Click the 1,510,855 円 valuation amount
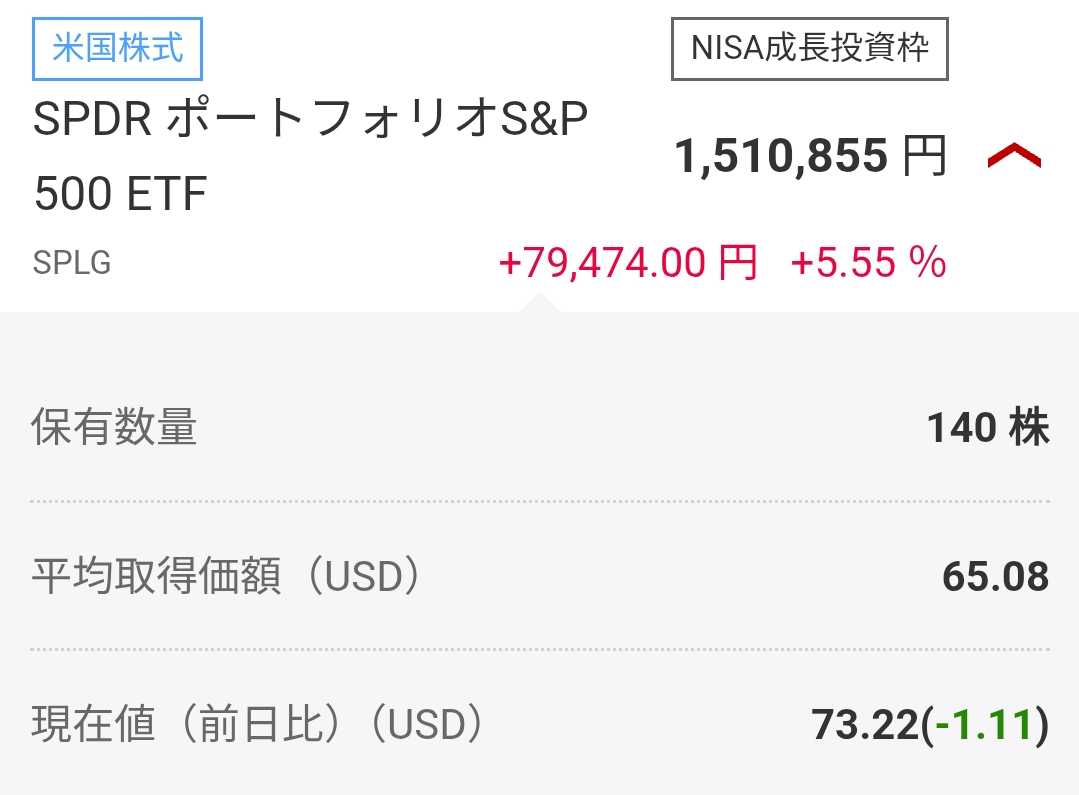 (781, 157)
